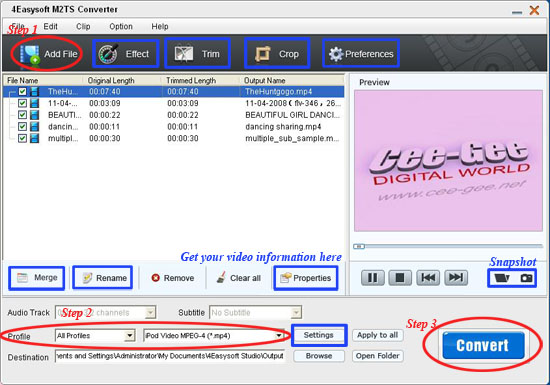This screenshot has width=550, height=385.
Task: Minimize the 4Easysoft M2TS Converter window
Action: coord(517,12)
